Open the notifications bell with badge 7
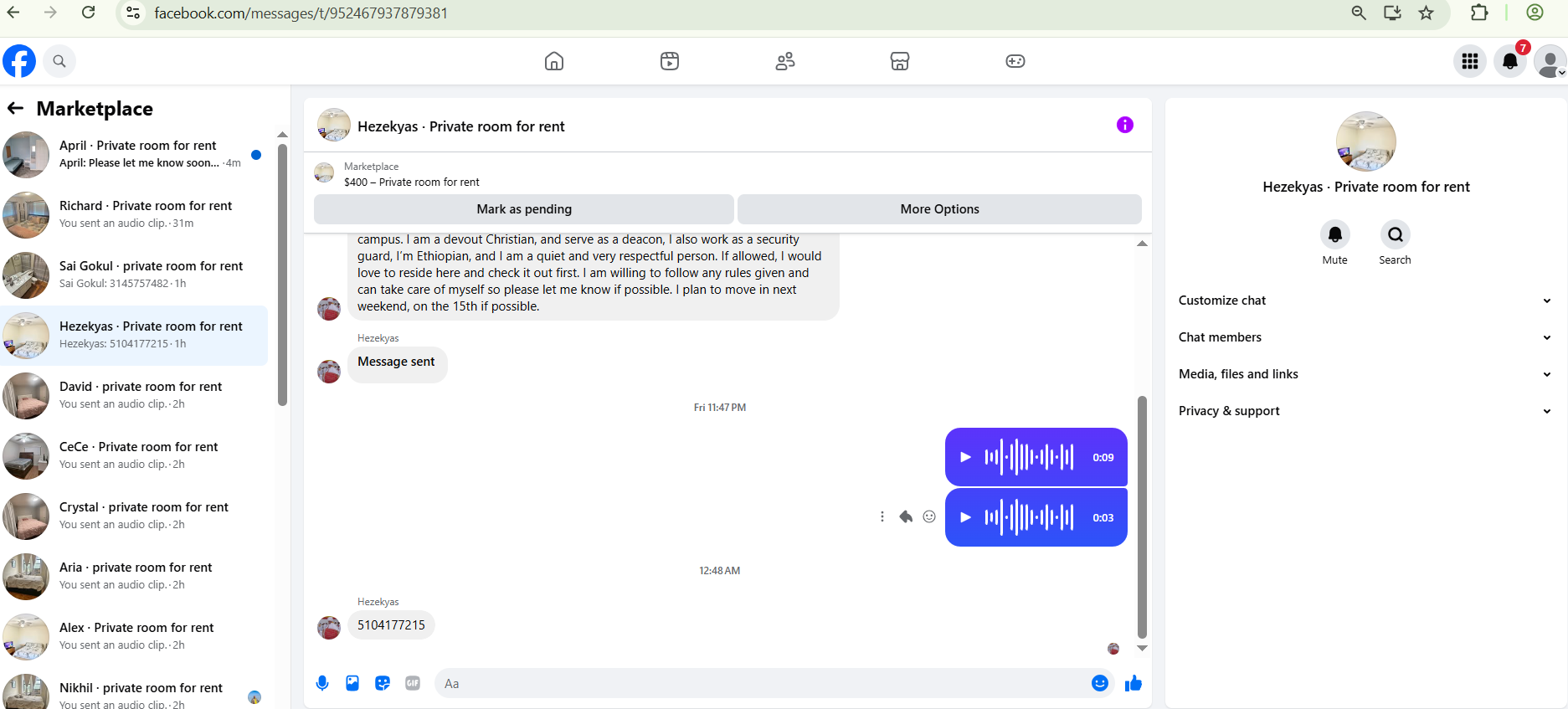 1510,61
